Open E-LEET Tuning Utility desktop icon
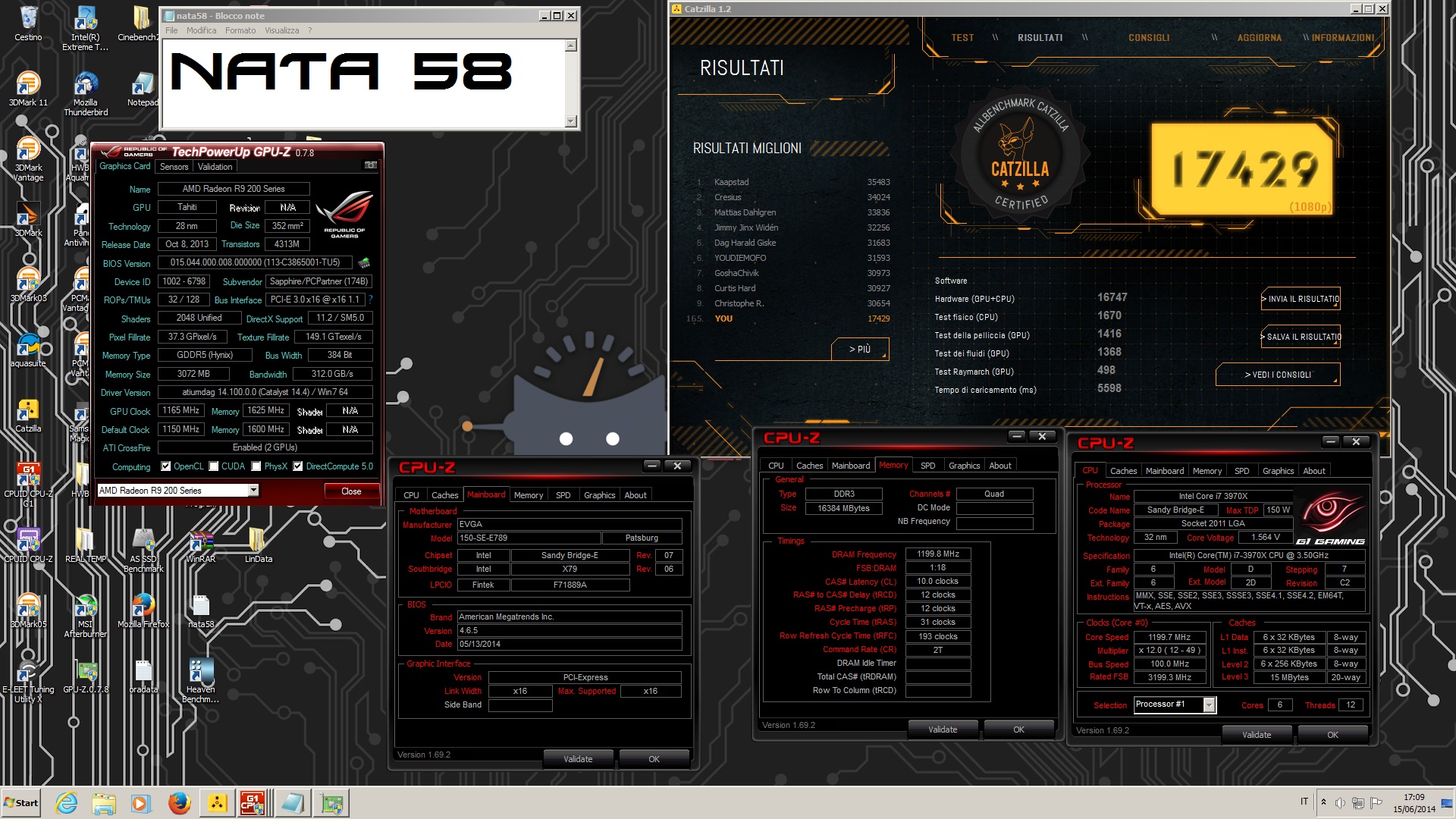Viewport: 1456px width, 819px height. coord(28,680)
